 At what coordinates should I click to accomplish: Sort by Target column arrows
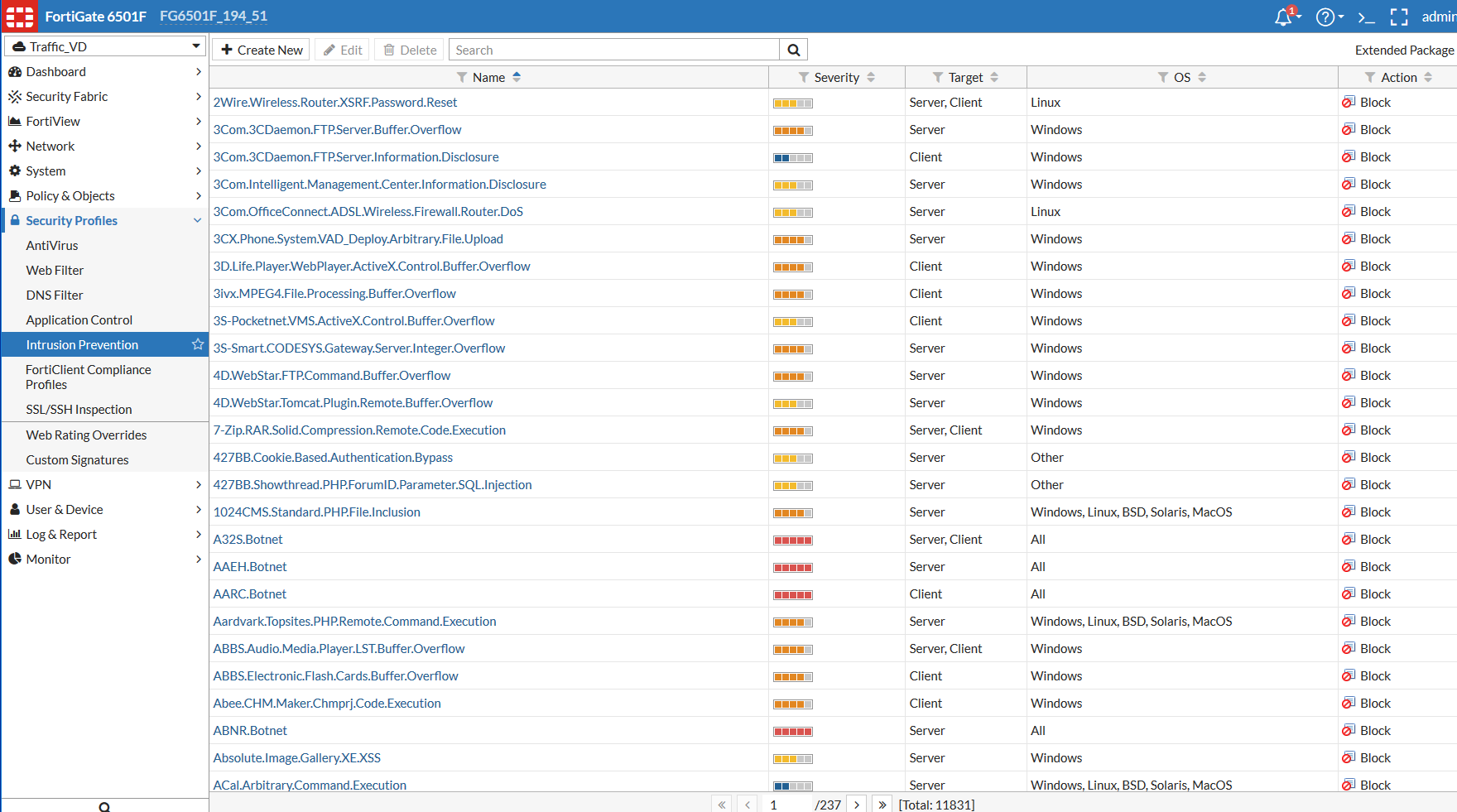(x=994, y=77)
